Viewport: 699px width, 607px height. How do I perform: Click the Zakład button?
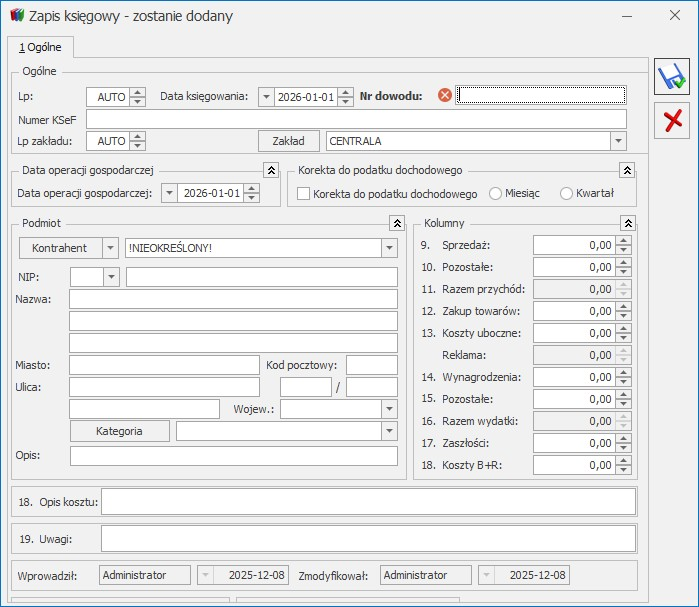tap(288, 141)
